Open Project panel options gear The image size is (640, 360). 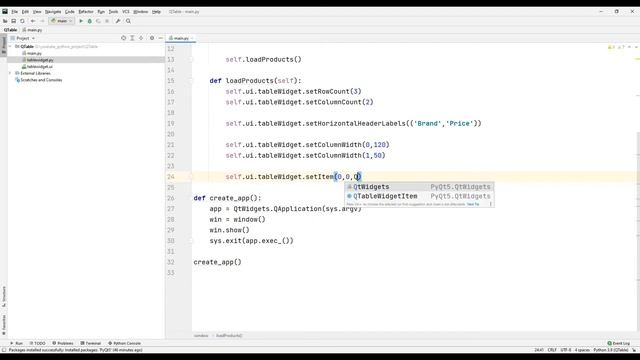152,38
